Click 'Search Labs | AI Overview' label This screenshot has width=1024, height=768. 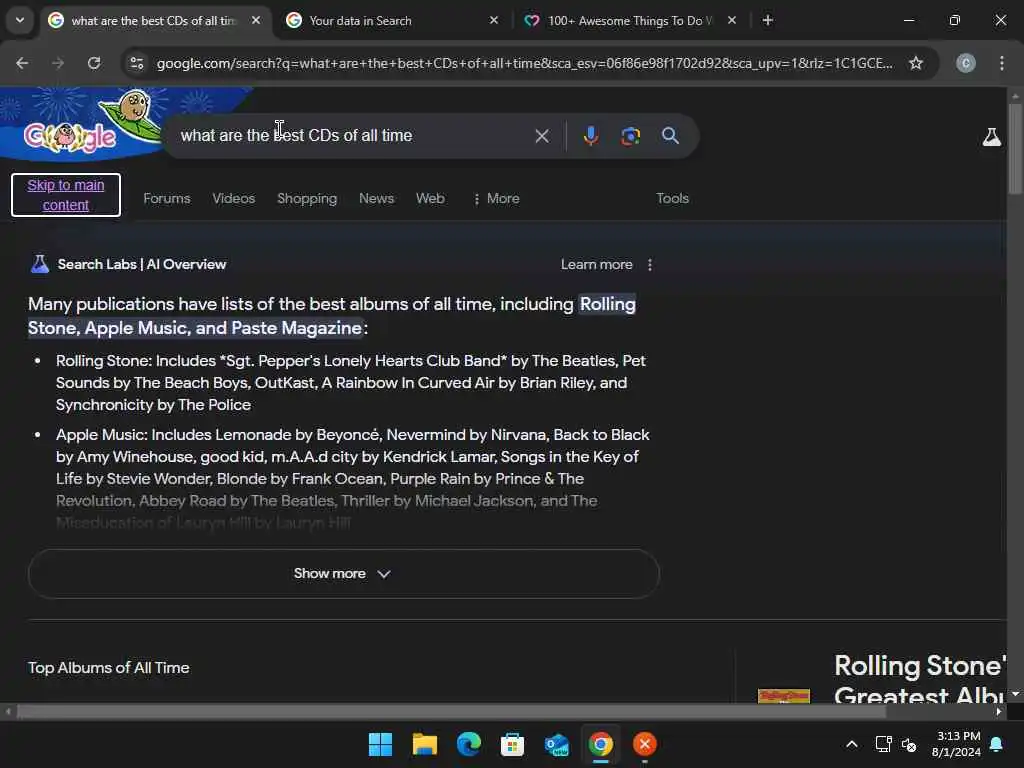142,264
